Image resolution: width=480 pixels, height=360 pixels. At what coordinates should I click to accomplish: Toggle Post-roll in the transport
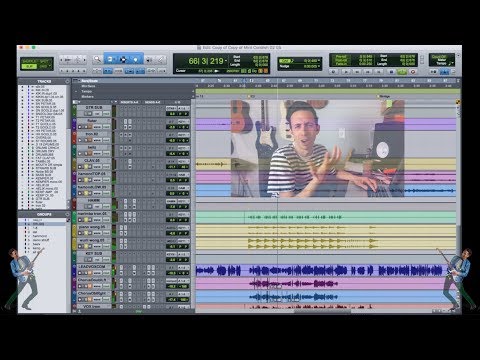tap(341, 60)
